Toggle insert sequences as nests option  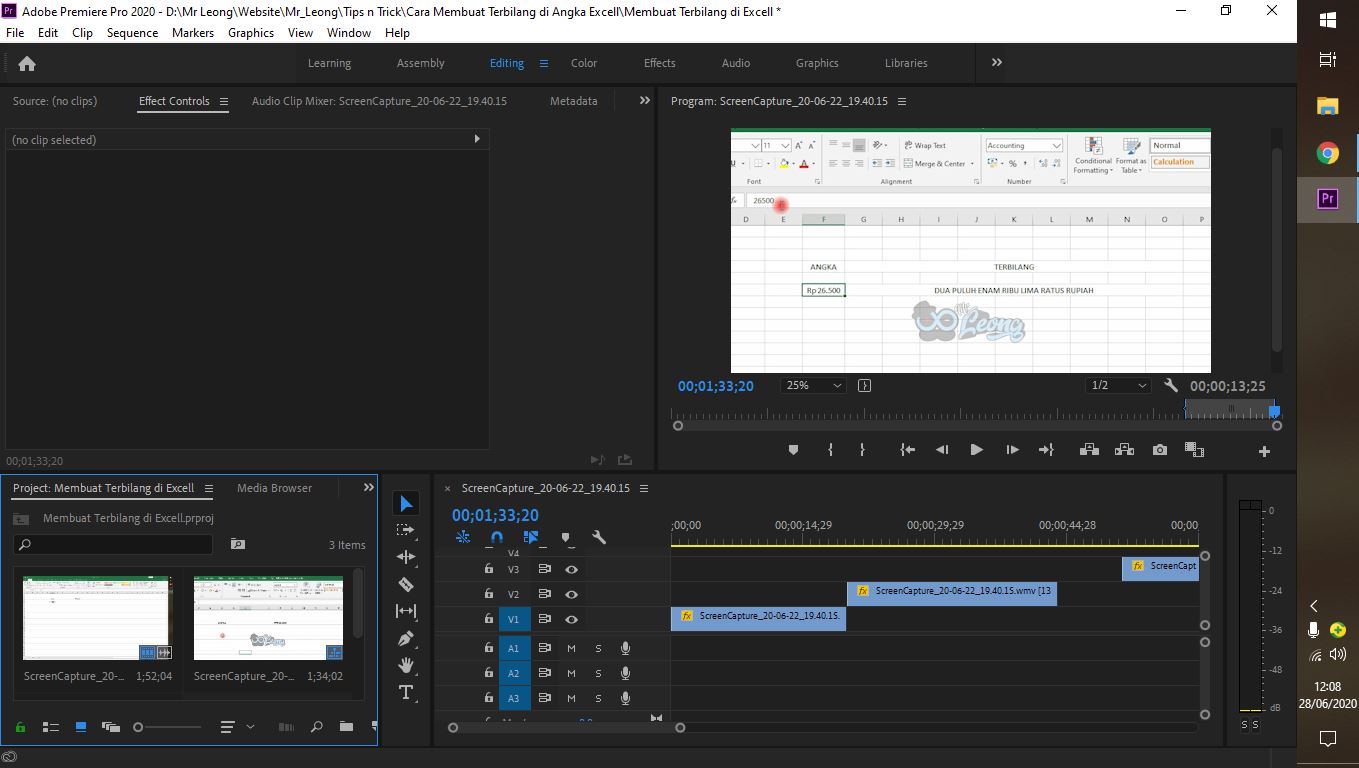(x=463, y=537)
